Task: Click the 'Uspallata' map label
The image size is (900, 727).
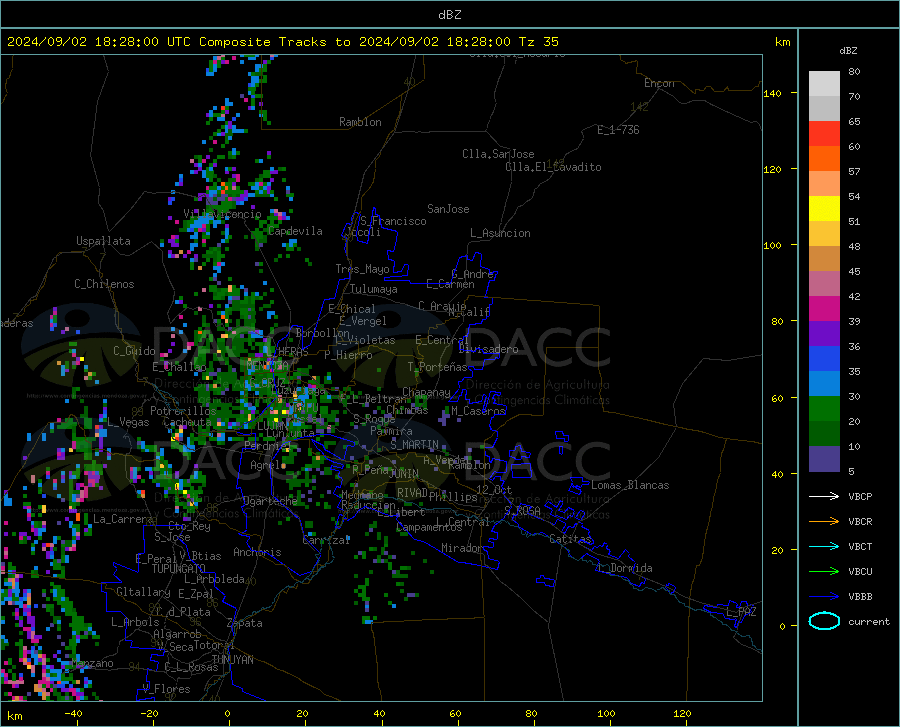Action: point(103,241)
